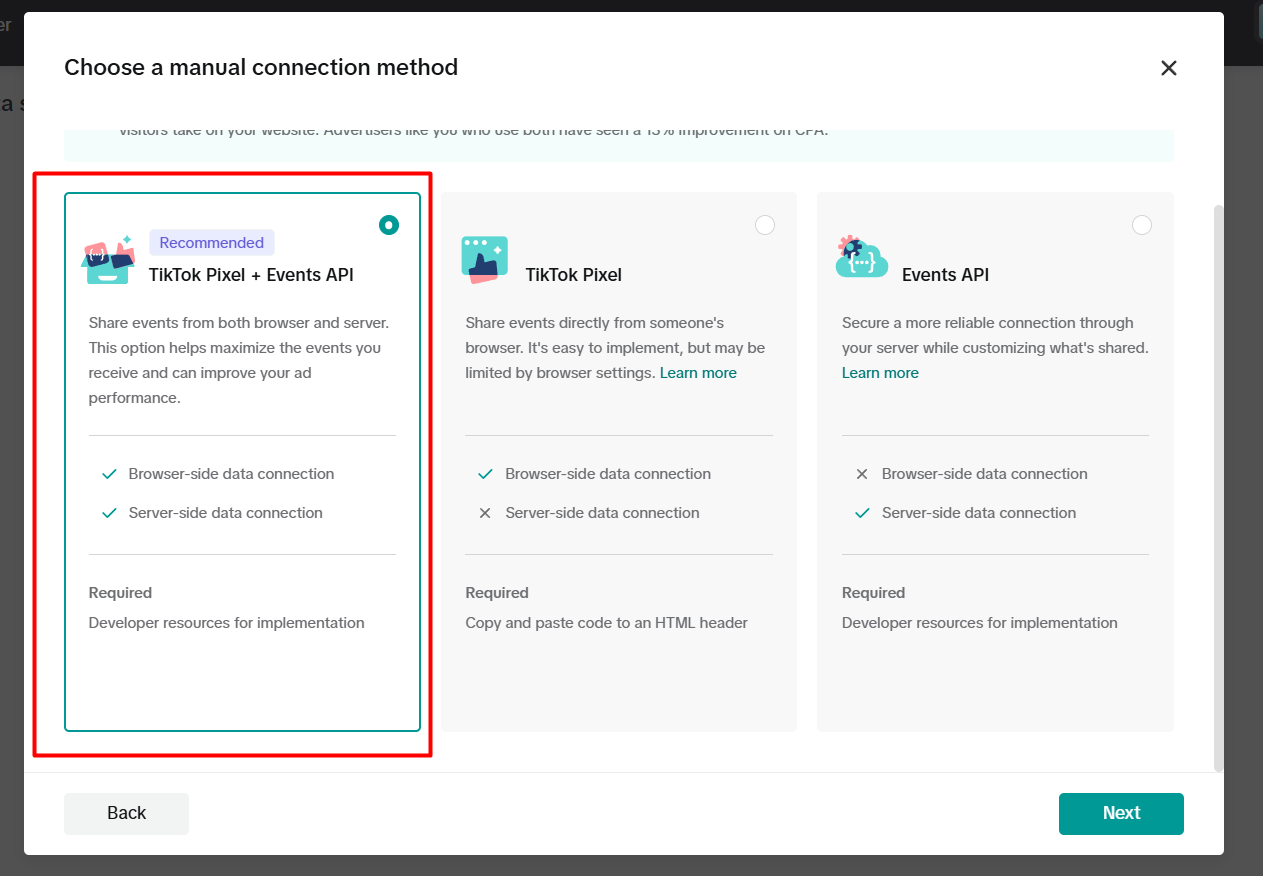Select the TikTok Pixel radio button
Screen dimensions: 1263x876
(x=765, y=225)
